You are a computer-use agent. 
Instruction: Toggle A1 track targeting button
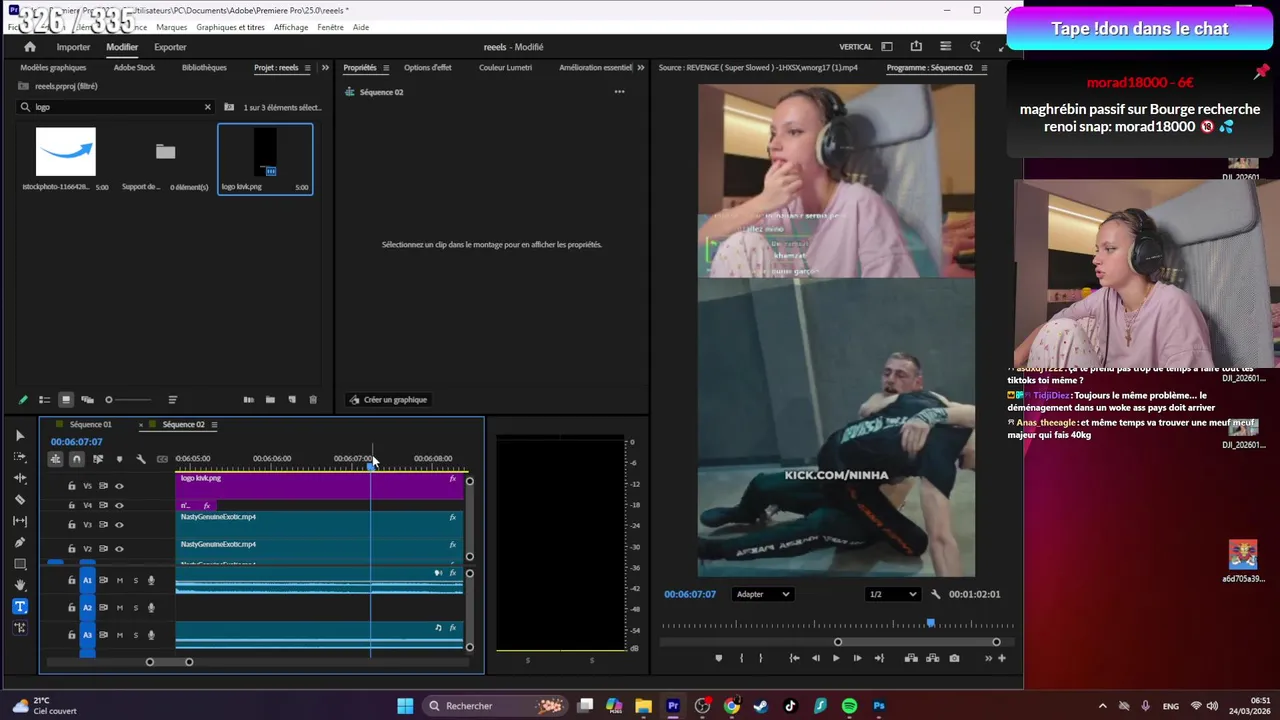tap(87, 580)
